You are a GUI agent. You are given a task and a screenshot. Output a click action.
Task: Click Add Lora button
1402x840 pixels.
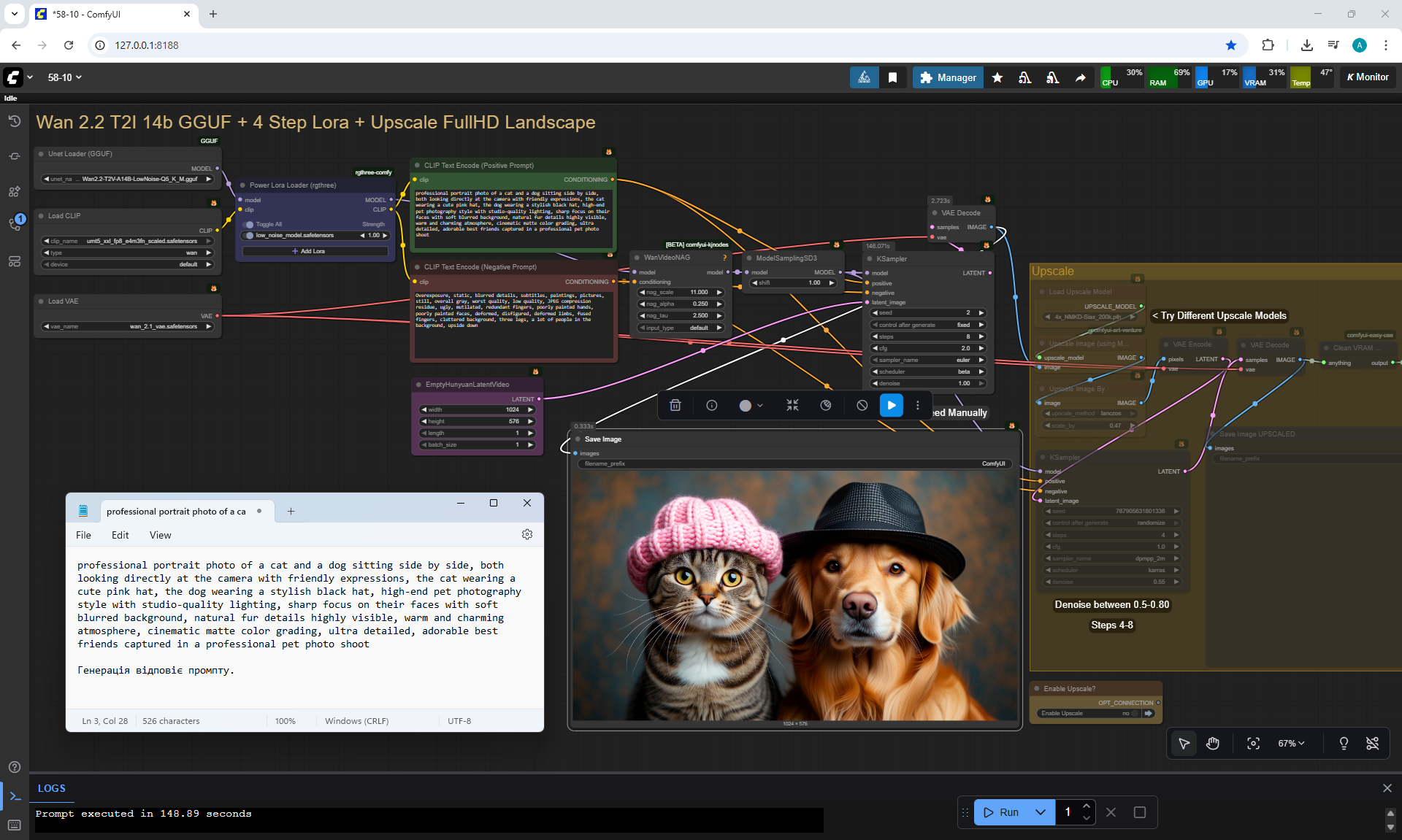coord(315,251)
